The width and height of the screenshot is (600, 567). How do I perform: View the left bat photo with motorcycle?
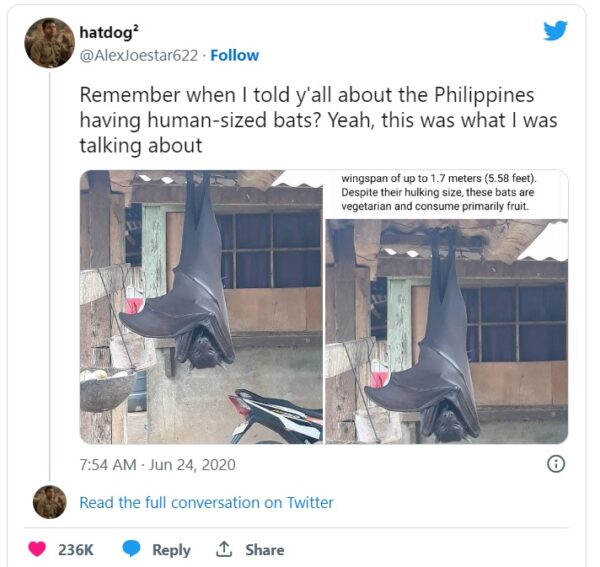[201, 307]
